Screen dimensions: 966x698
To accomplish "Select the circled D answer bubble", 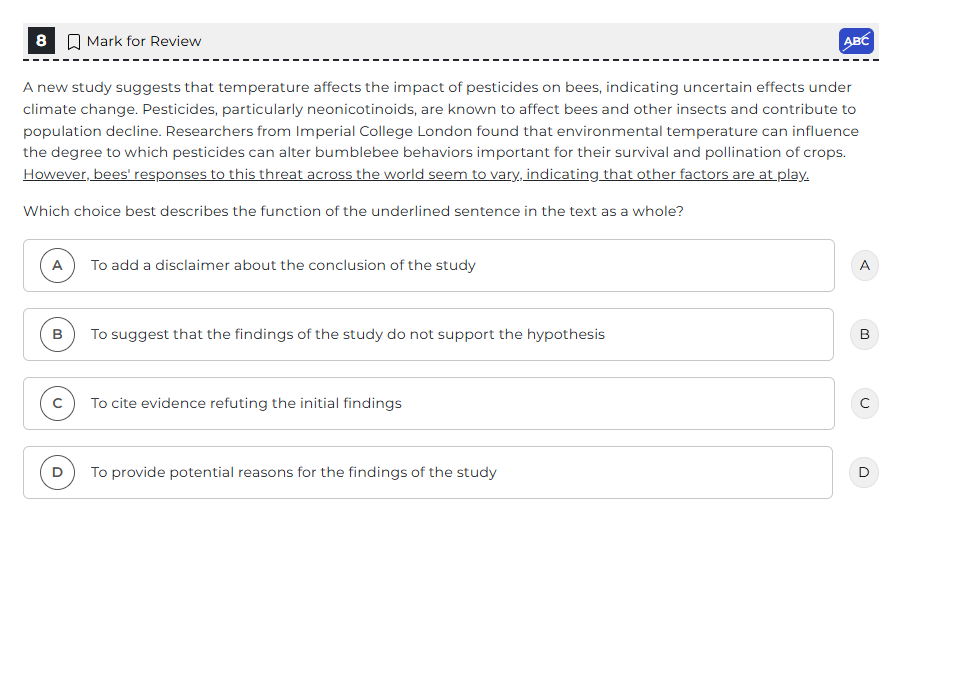I will pyautogui.click(x=57, y=472).
